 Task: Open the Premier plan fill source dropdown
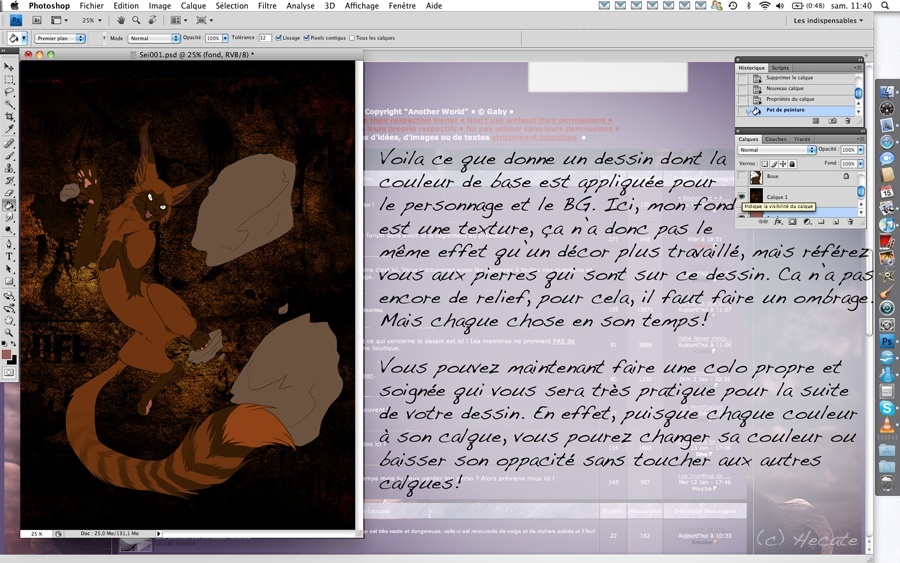pos(60,38)
